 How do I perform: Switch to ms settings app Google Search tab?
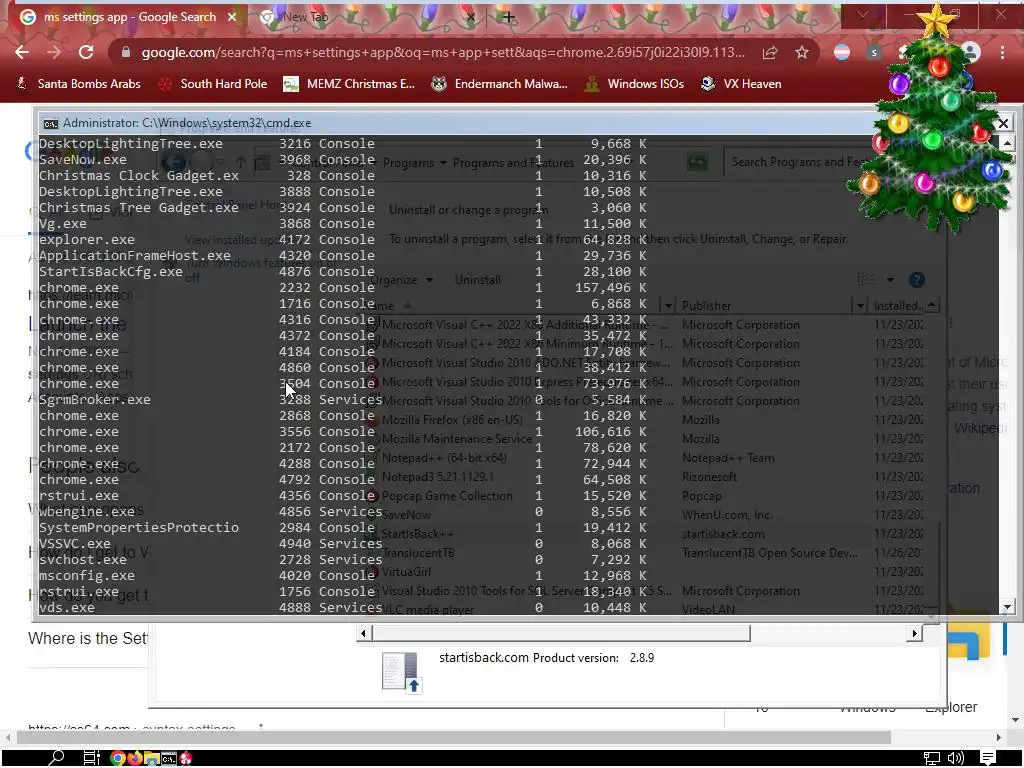[x=130, y=17]
